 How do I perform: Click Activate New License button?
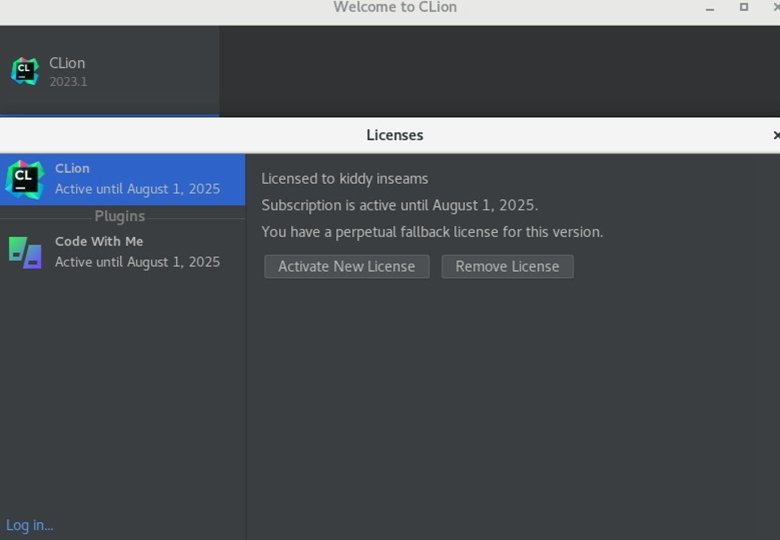[347, 267]
